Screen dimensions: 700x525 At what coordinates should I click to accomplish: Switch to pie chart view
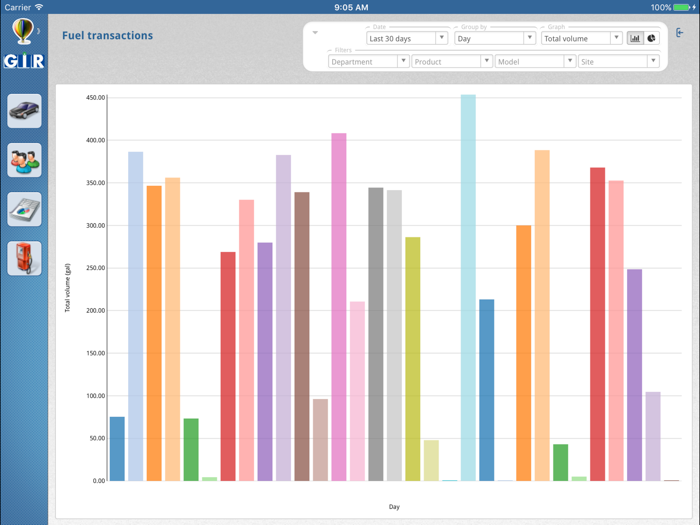click(x=651, y=38)
